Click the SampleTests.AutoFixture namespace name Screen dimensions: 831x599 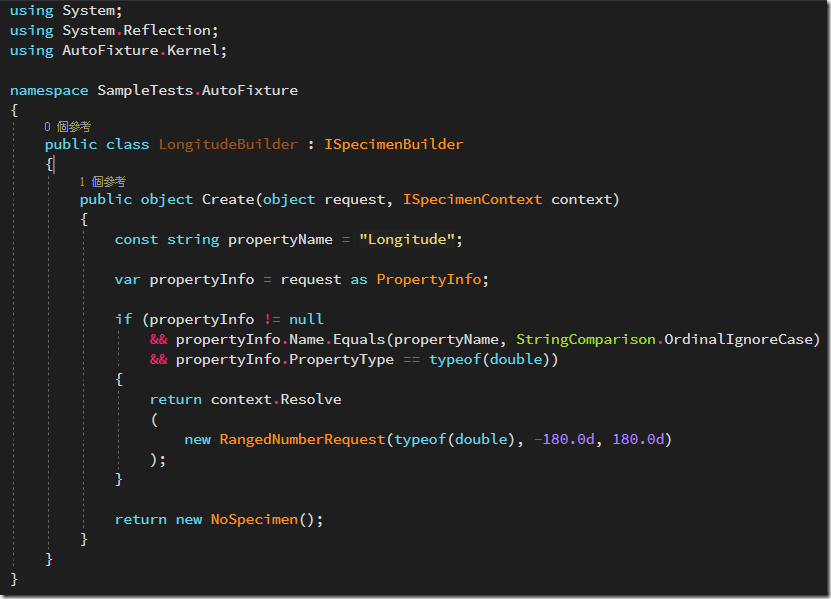tap(198, 91)
